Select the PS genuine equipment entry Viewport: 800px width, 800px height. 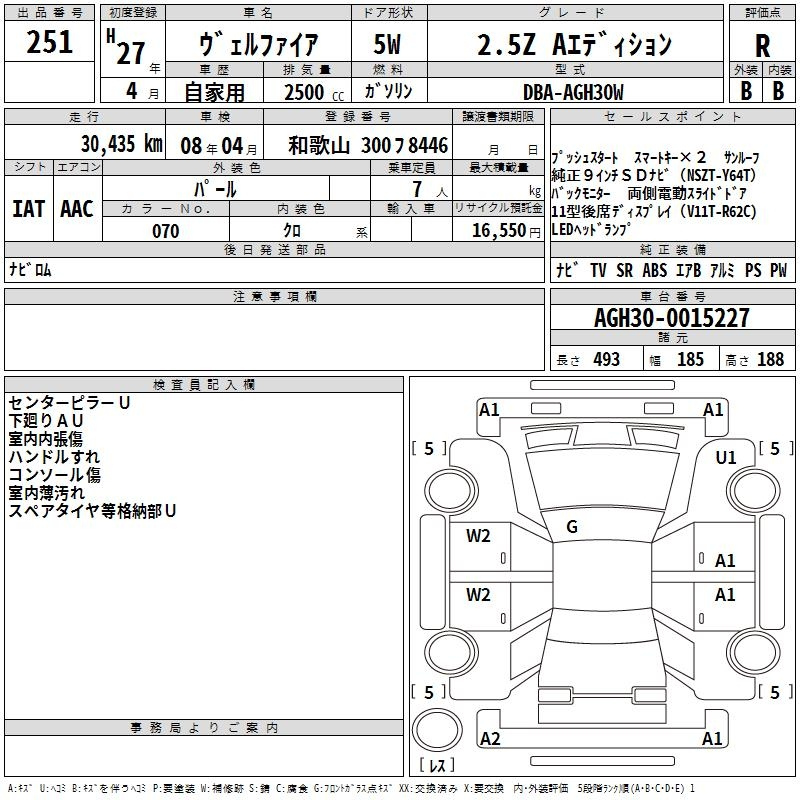tap(753, 270)
